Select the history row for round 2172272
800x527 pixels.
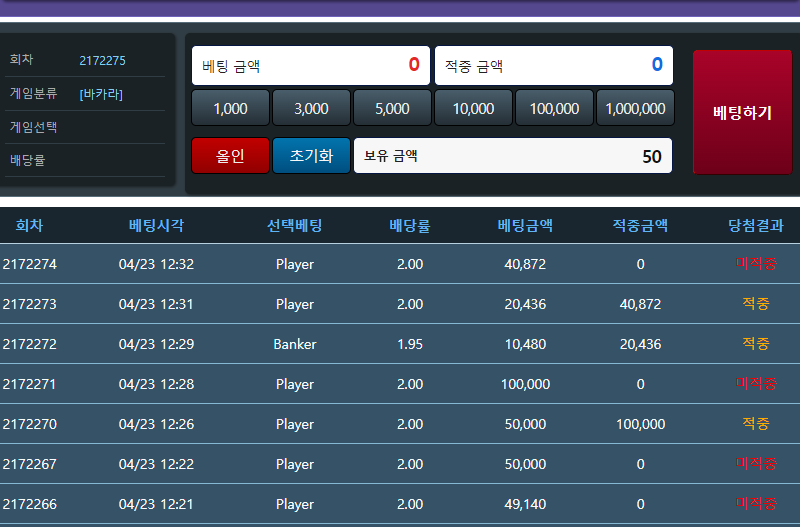(400, 344)
